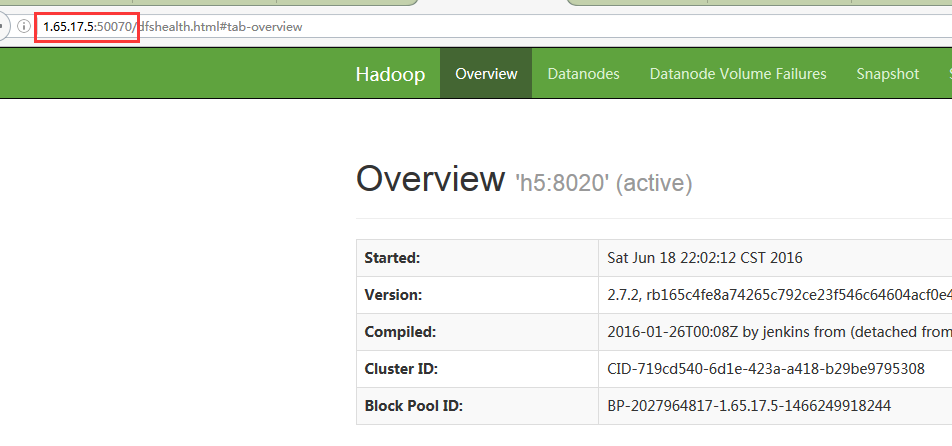
Task: Click the site info icon in address bar
Action: click(24, 27)
